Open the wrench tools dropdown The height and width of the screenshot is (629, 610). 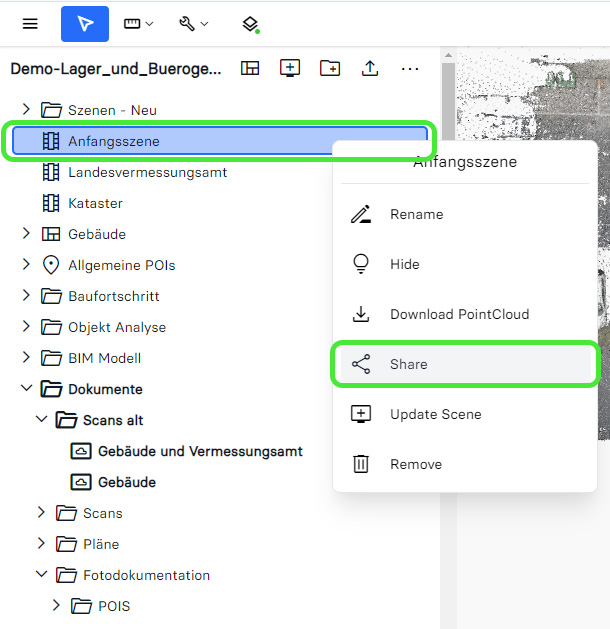(x=193, y=24)
